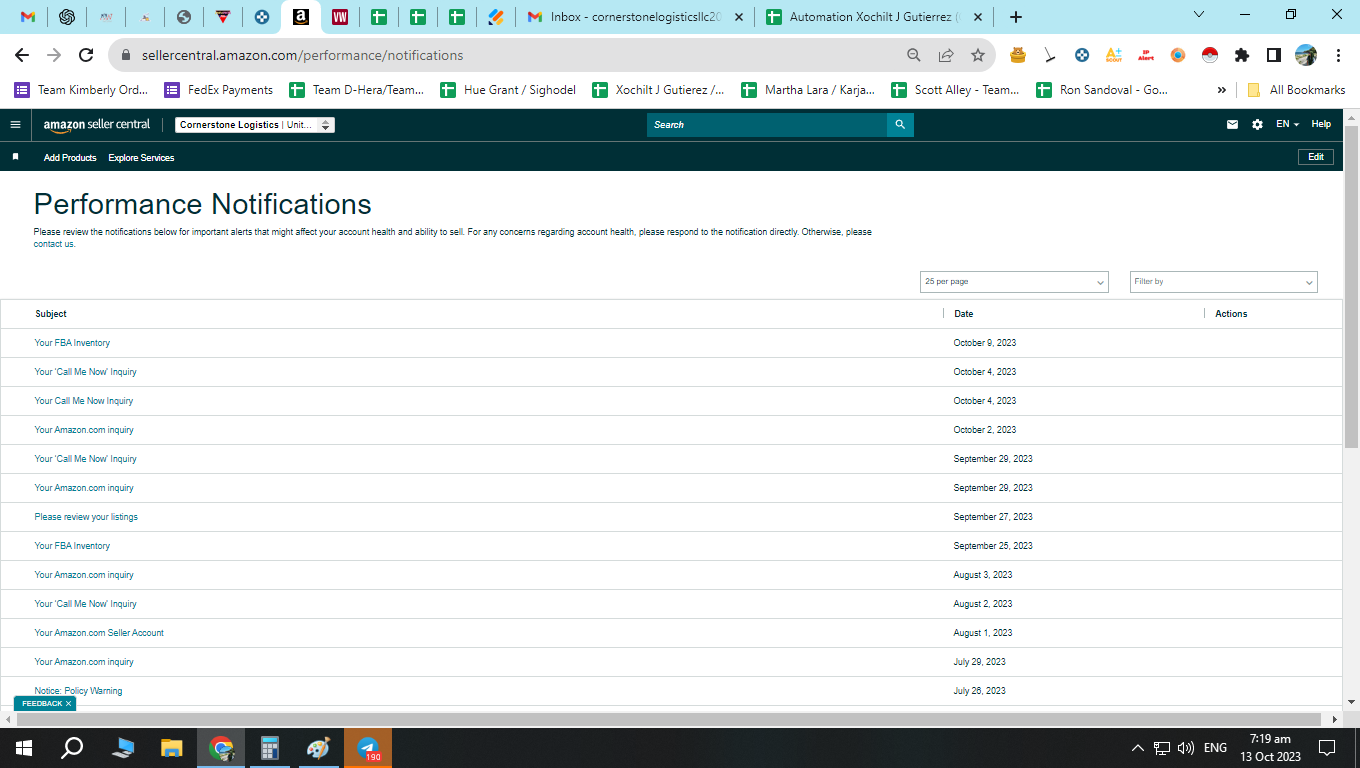The height and width of the screenshot is (768, 1360).
Task: Launch Calculator from the taskbar
Action: [x=269, y=748]
